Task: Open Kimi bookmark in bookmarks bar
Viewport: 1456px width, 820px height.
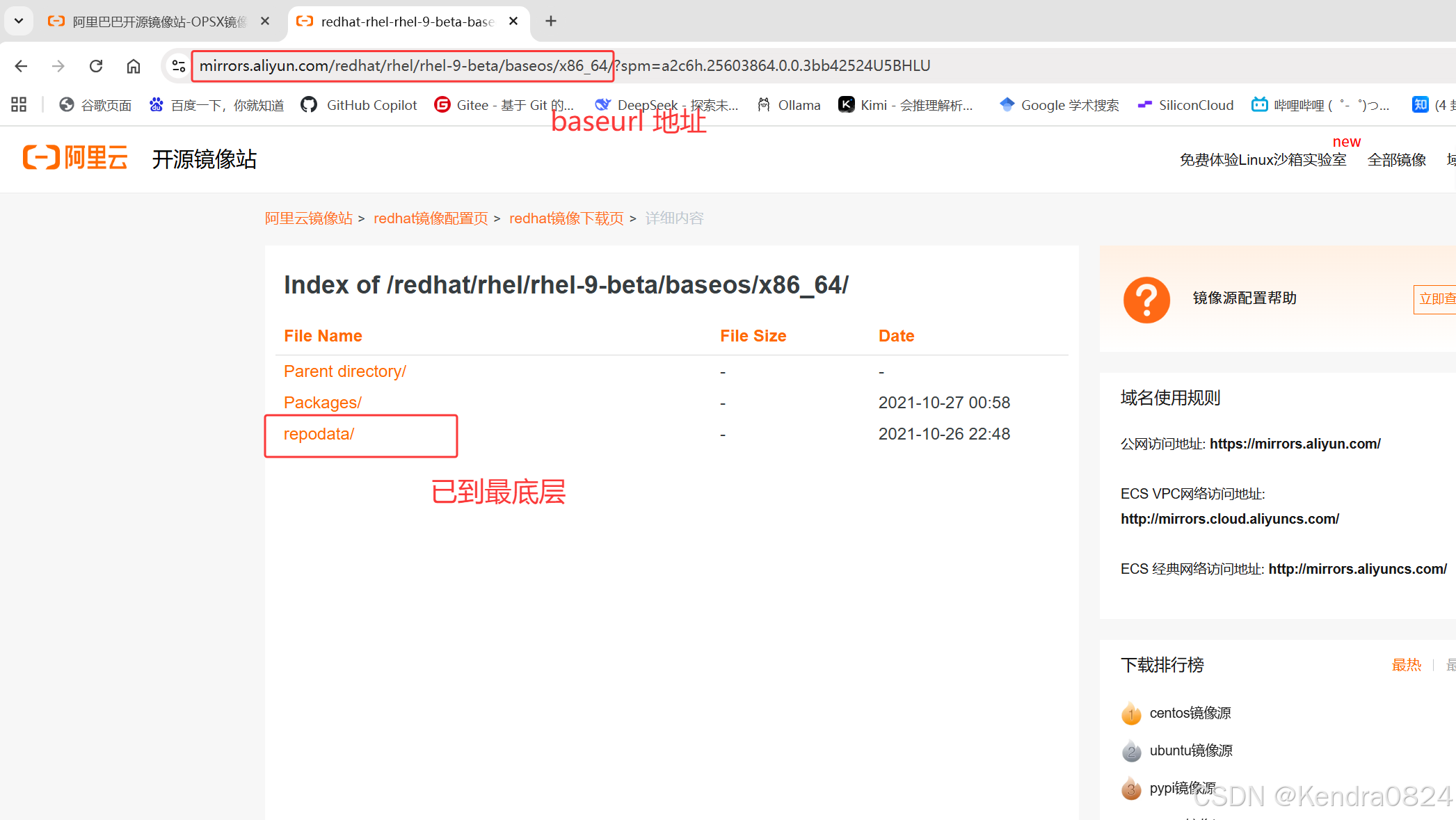Action: [x=905, y=105]
